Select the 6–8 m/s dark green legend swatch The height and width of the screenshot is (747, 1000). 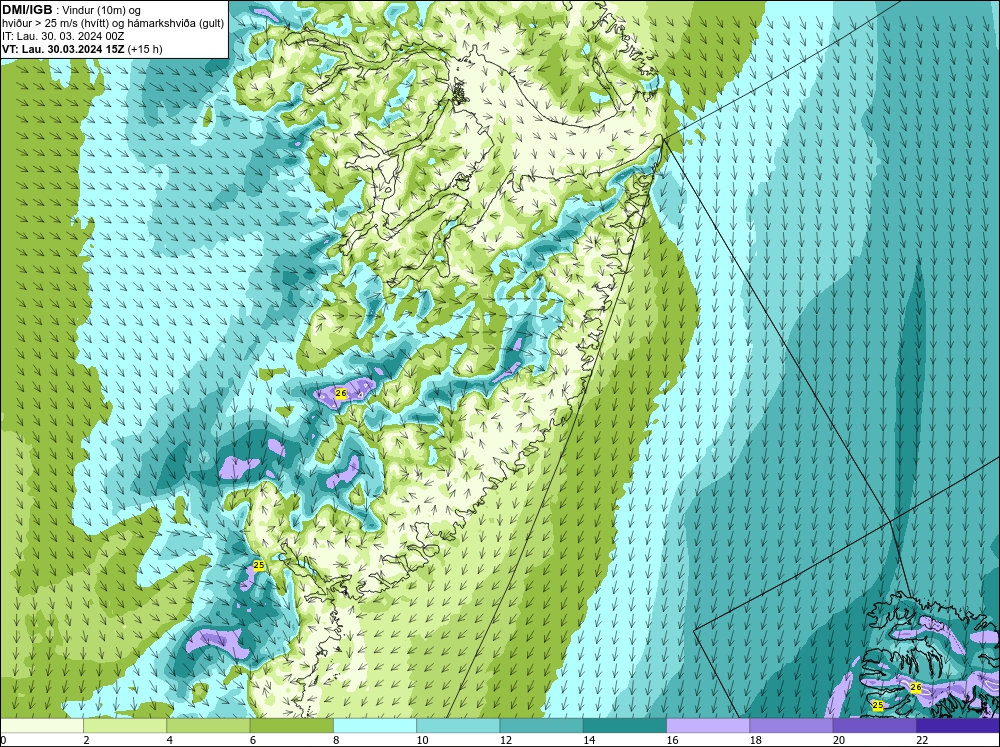pos(291,725)
